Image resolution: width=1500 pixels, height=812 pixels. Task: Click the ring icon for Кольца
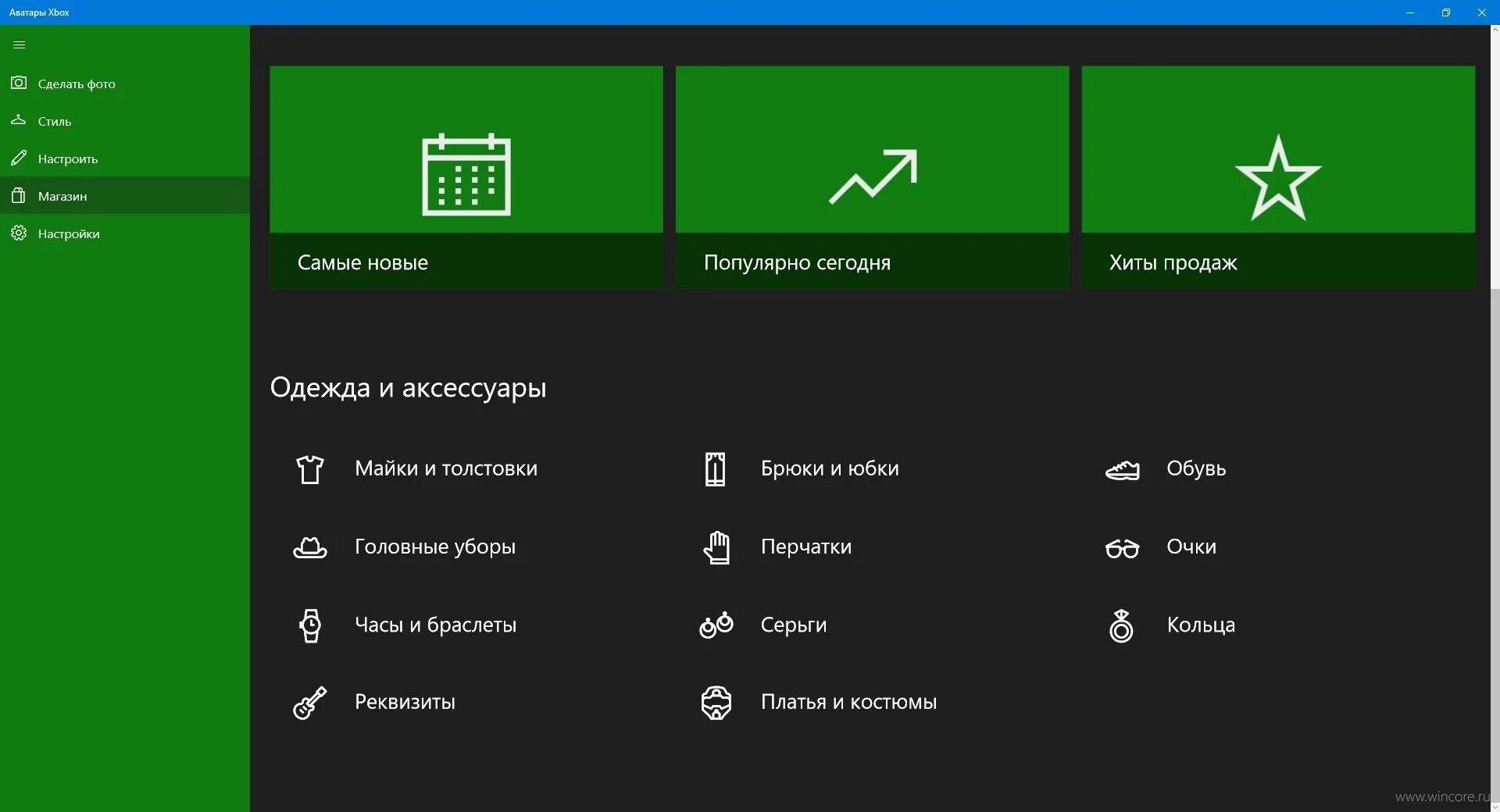[1122, 625]
